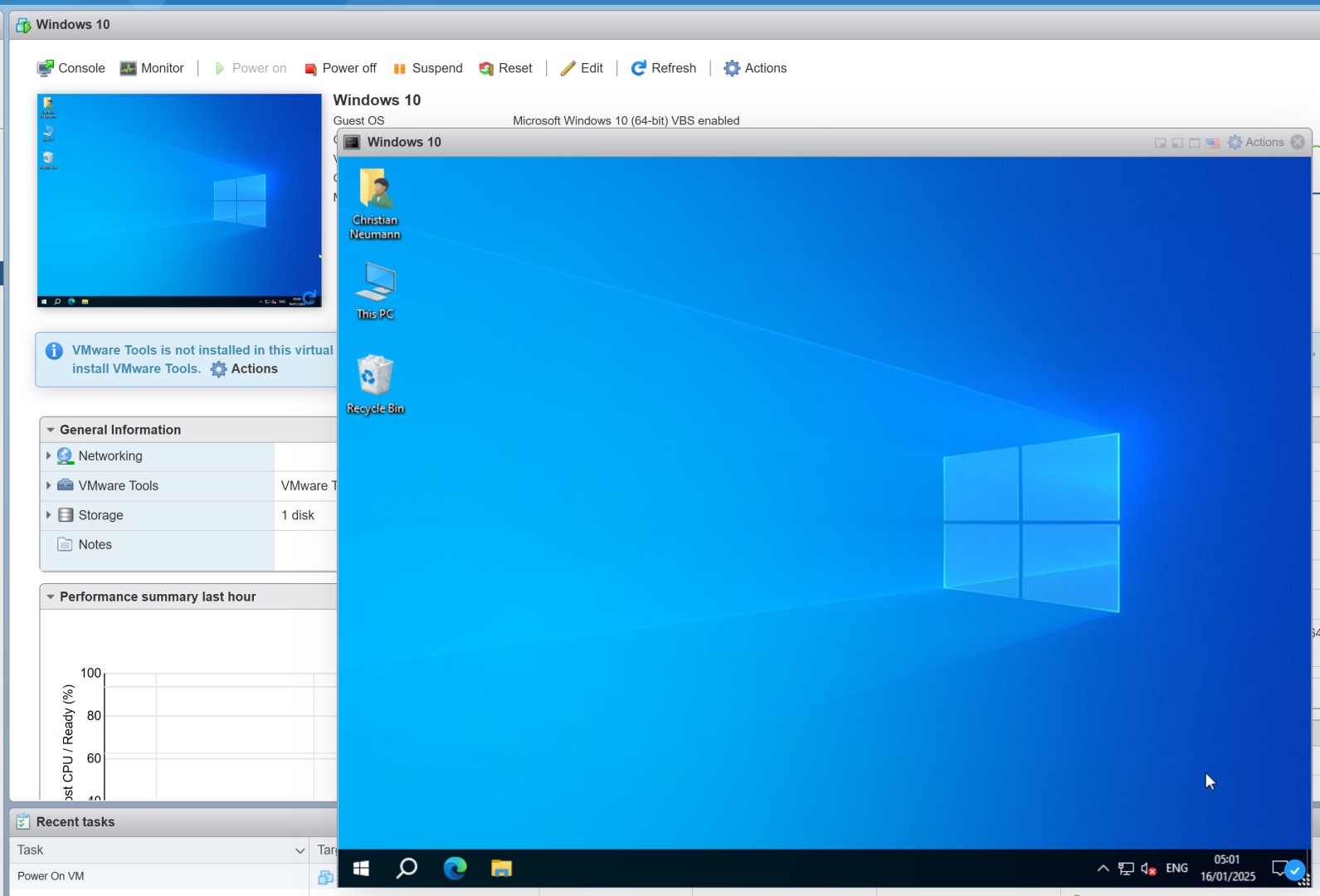Select the Christian Neumann folder icon on desktop
Viewport: 1320px width, 896px height.
coord(375,204)
